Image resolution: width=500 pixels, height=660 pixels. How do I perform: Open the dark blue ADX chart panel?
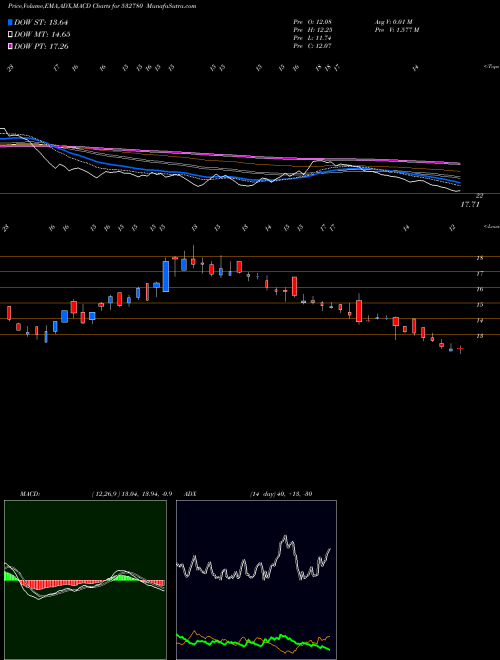256,580
